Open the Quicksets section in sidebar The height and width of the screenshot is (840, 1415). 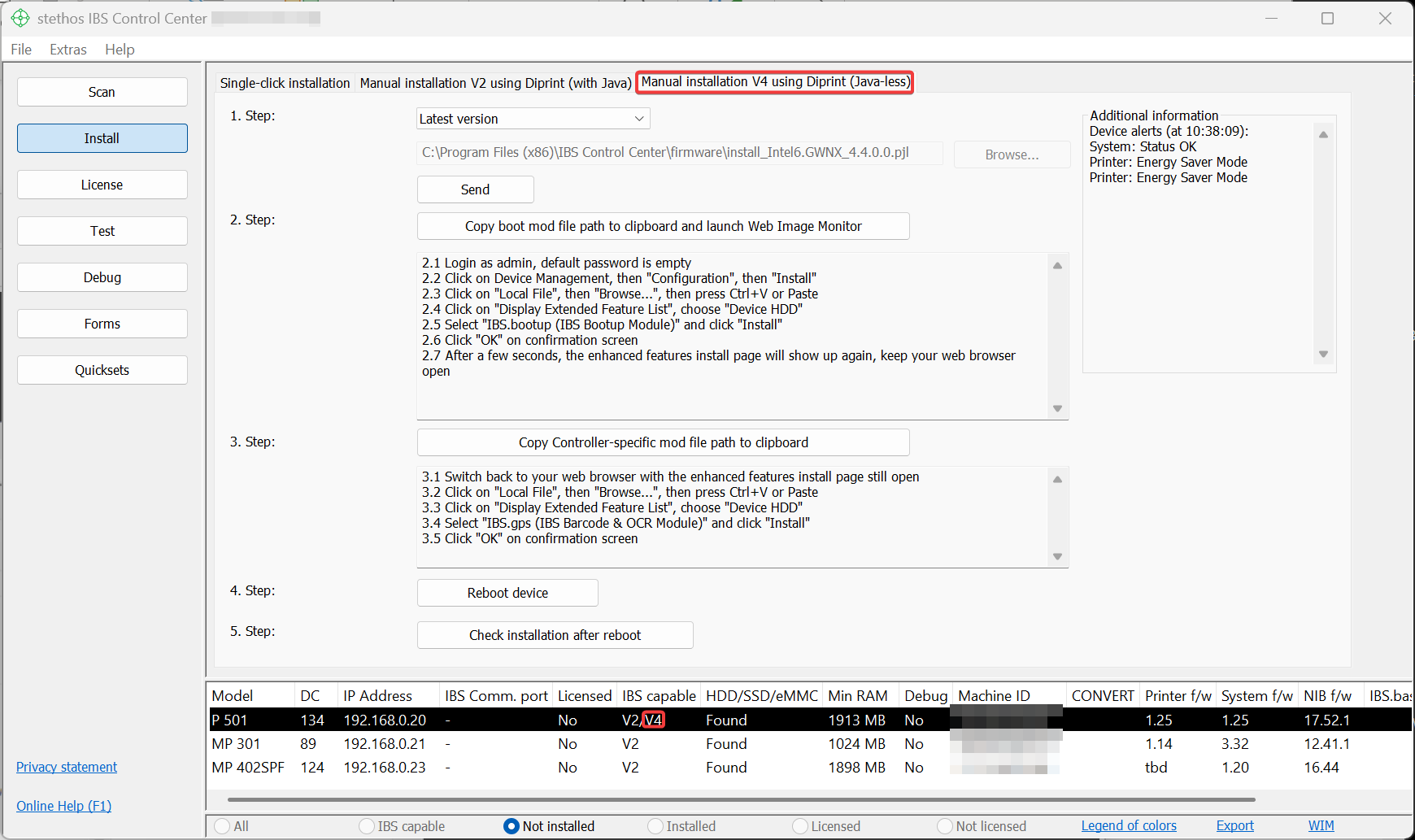point(102,370)
